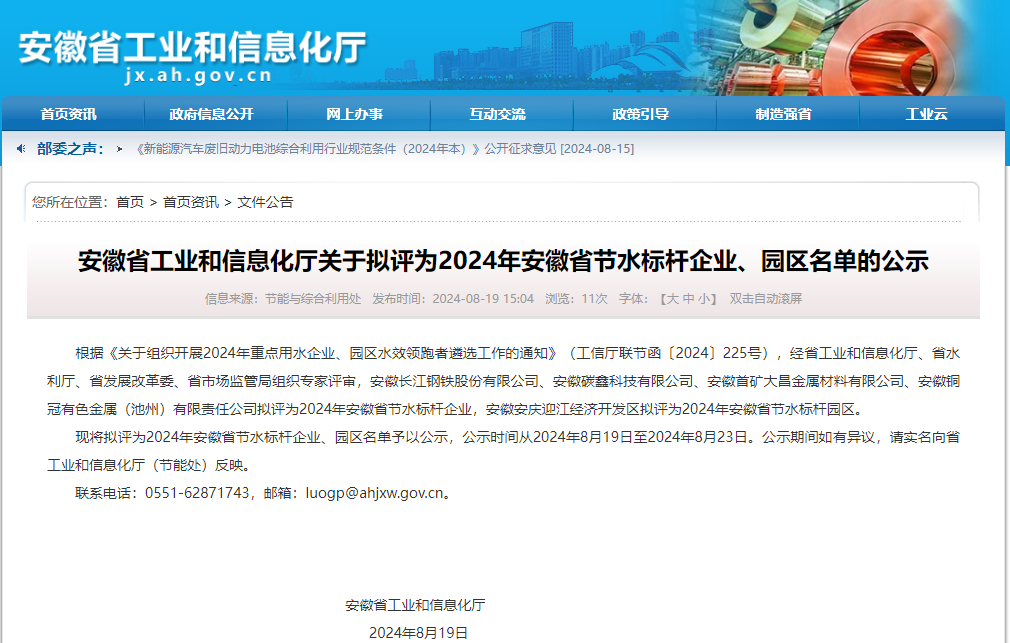Click 首页资讯 in the breadcrumb trail
The height and width of the screenshot is (643, 1010).
coord(191,202)
